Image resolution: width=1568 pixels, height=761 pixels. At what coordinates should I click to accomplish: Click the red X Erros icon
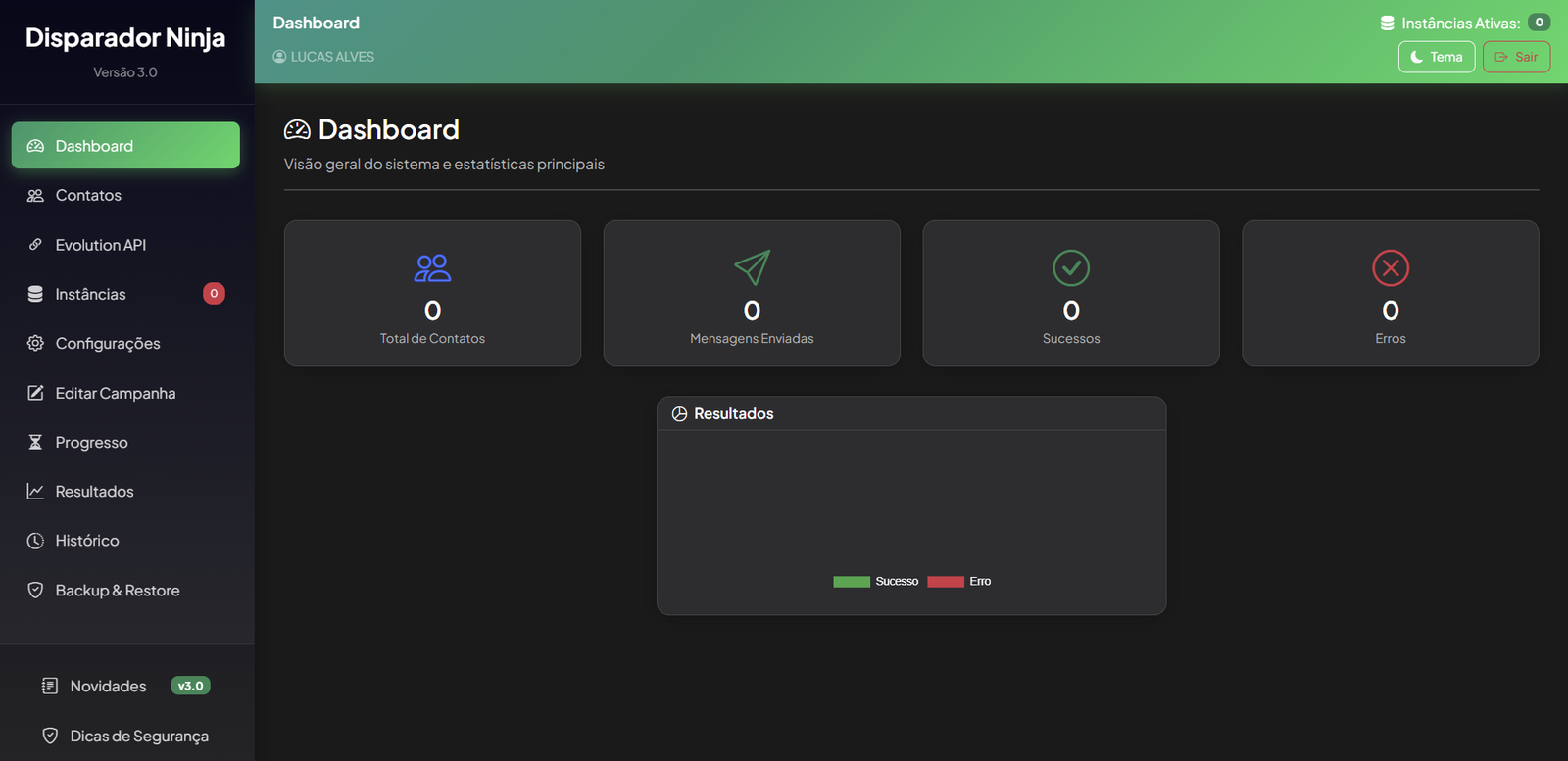pos(1390,267)
